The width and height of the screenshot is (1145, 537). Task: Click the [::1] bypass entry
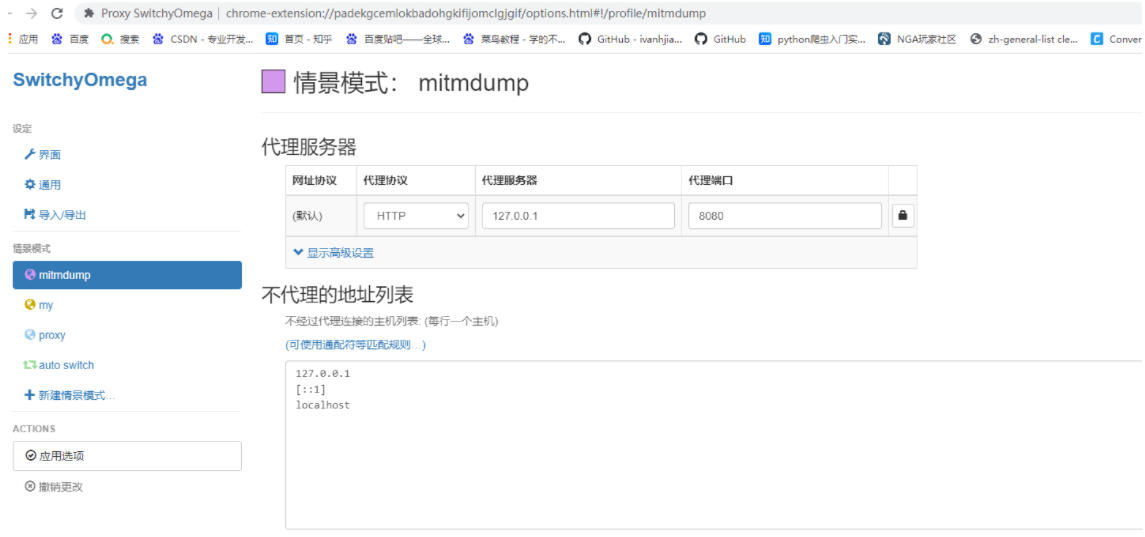310,389
